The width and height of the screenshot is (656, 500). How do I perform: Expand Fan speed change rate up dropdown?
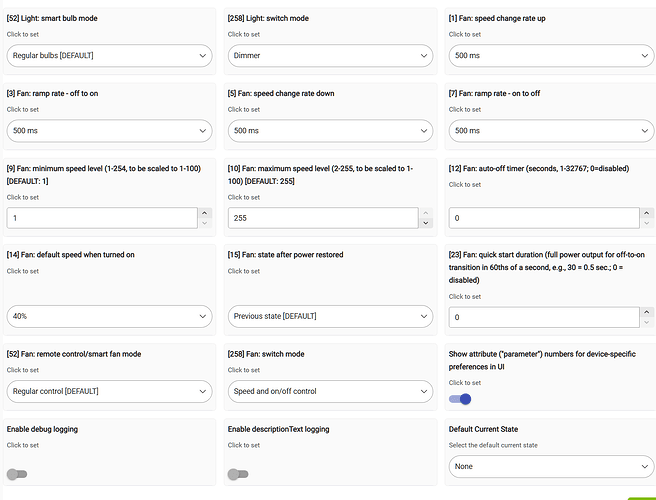(x=551, y=56)
